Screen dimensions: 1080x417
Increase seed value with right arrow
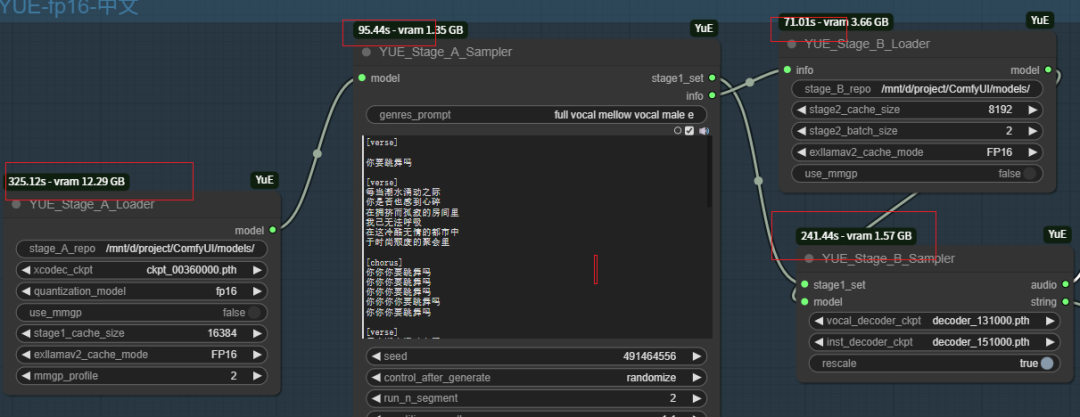click(x=696, y=356)
